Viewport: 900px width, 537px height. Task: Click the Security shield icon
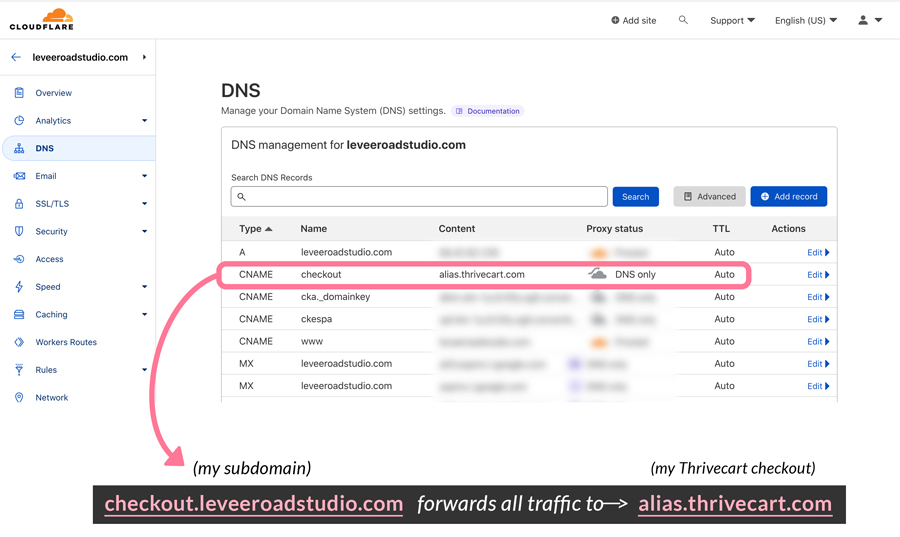(19, 231)
